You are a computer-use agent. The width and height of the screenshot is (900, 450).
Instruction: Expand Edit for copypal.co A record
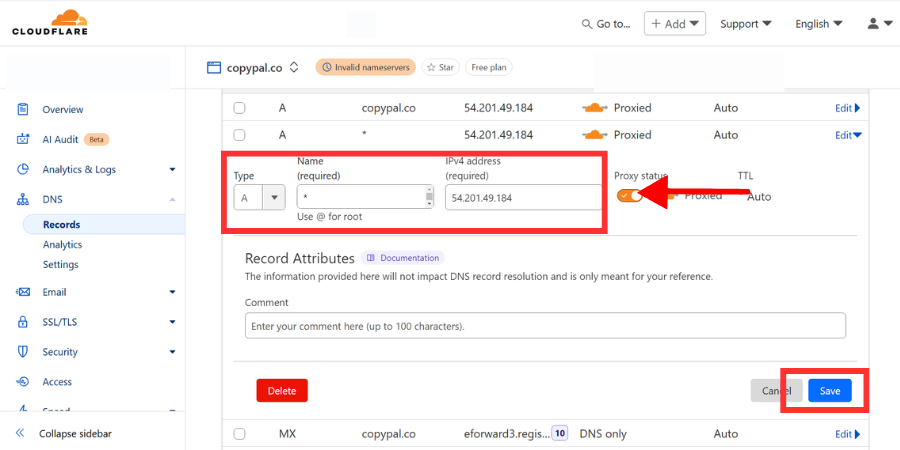click(x=848, y=108)
